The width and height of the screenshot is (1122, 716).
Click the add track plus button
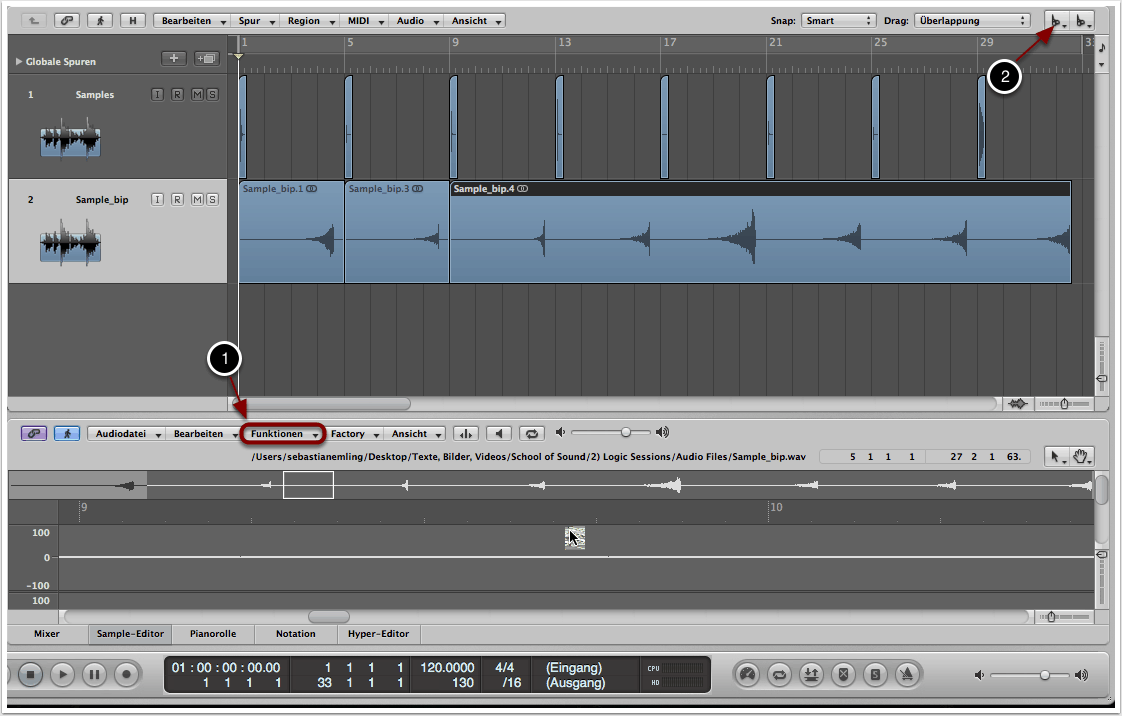(175, 59)
